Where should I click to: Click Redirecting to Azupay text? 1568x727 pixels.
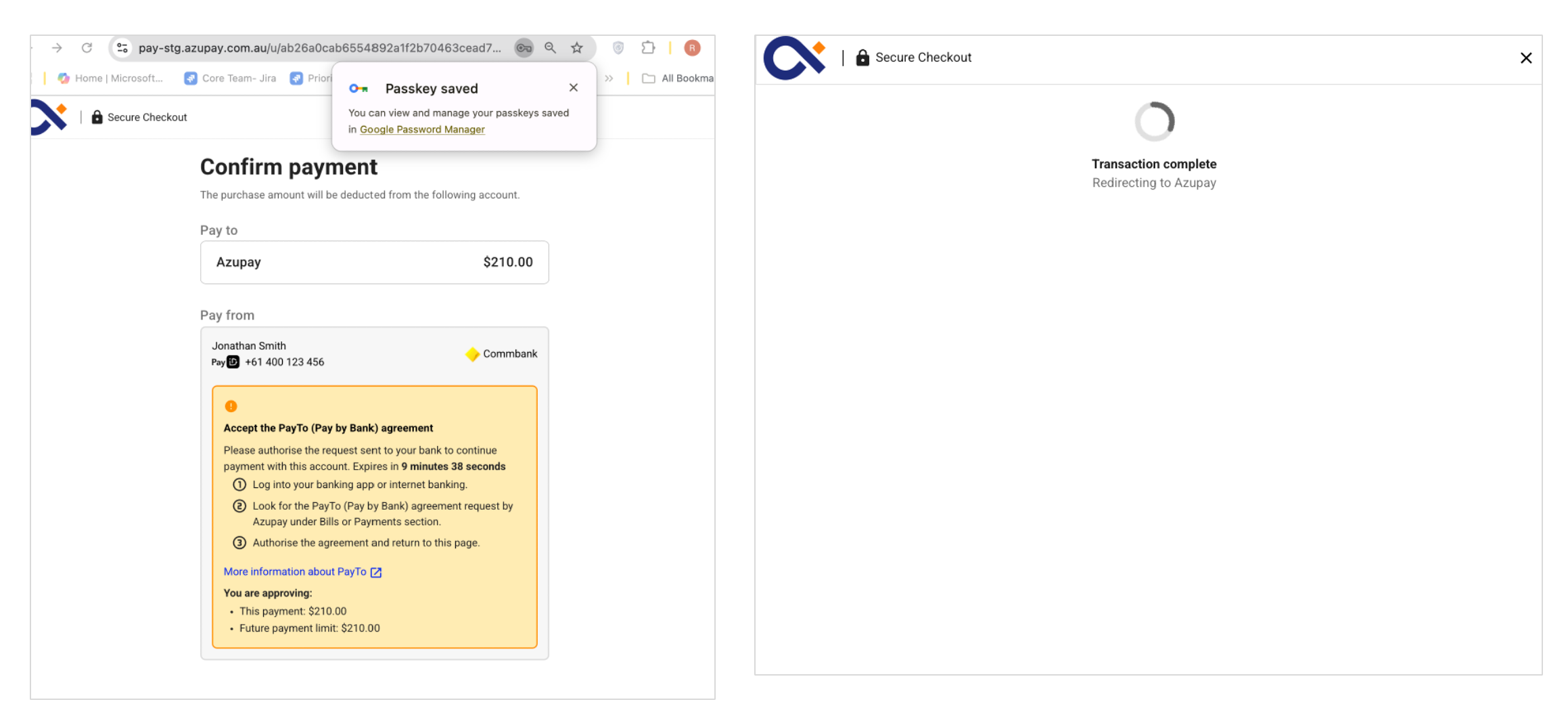coord(1154,183)
